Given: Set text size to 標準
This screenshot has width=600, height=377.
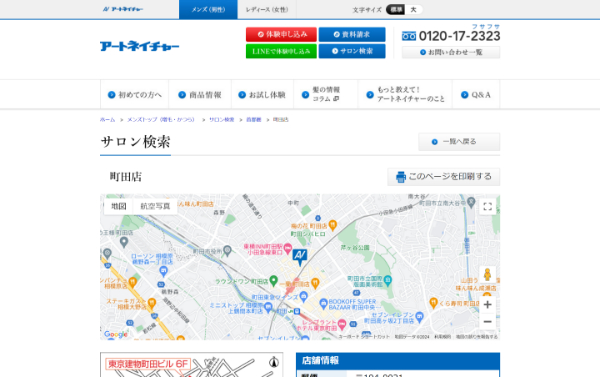Looking at the screenshot, I should tap(395, 10).
